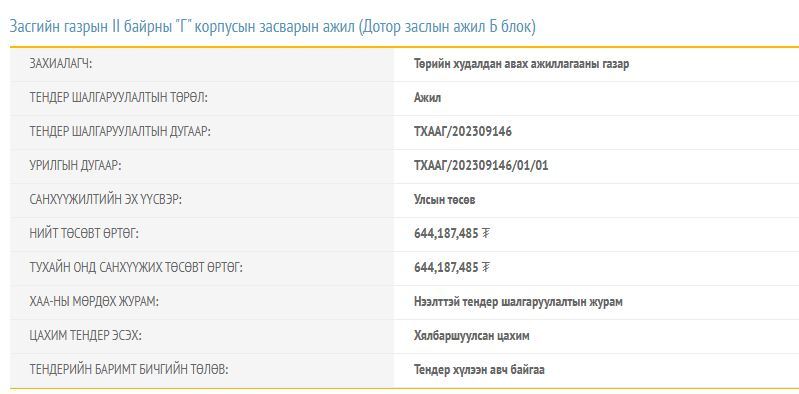Select the Улсын төсөв funding value
The height and width of the screenshot is (394, 799).
(x=444, y=200)
